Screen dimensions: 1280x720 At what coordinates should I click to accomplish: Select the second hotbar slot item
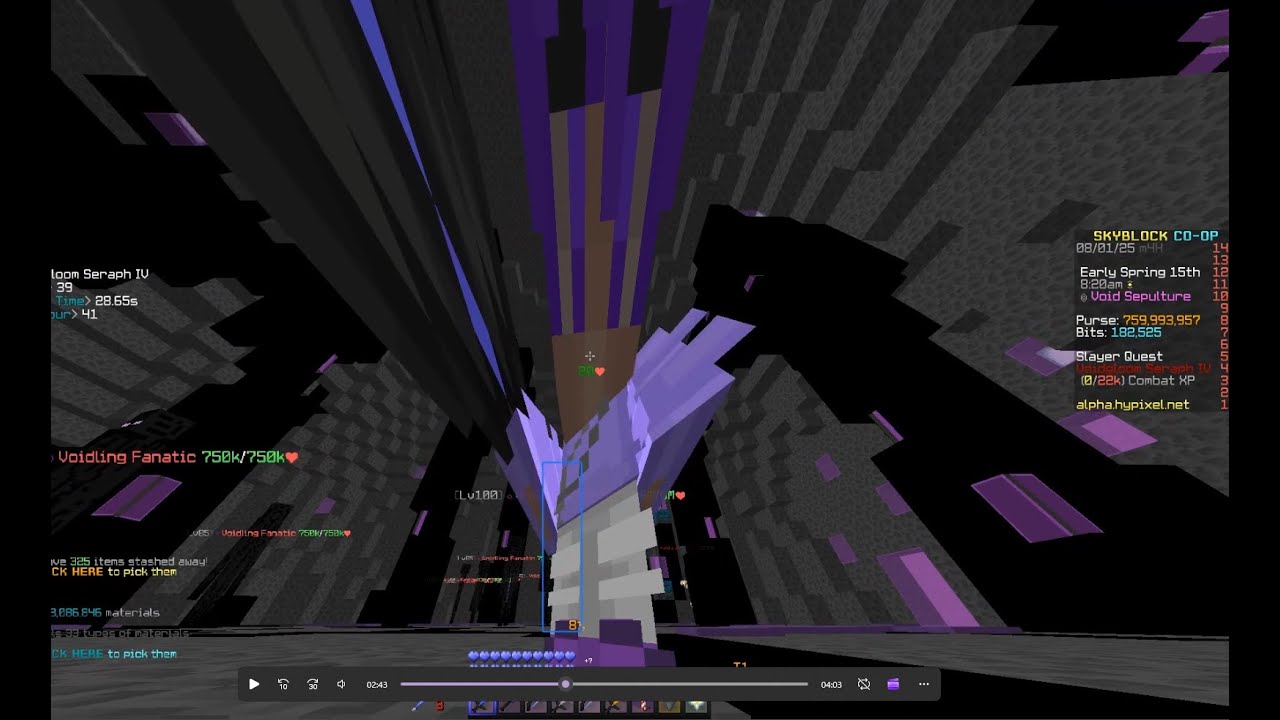click(x=509, y=706)
